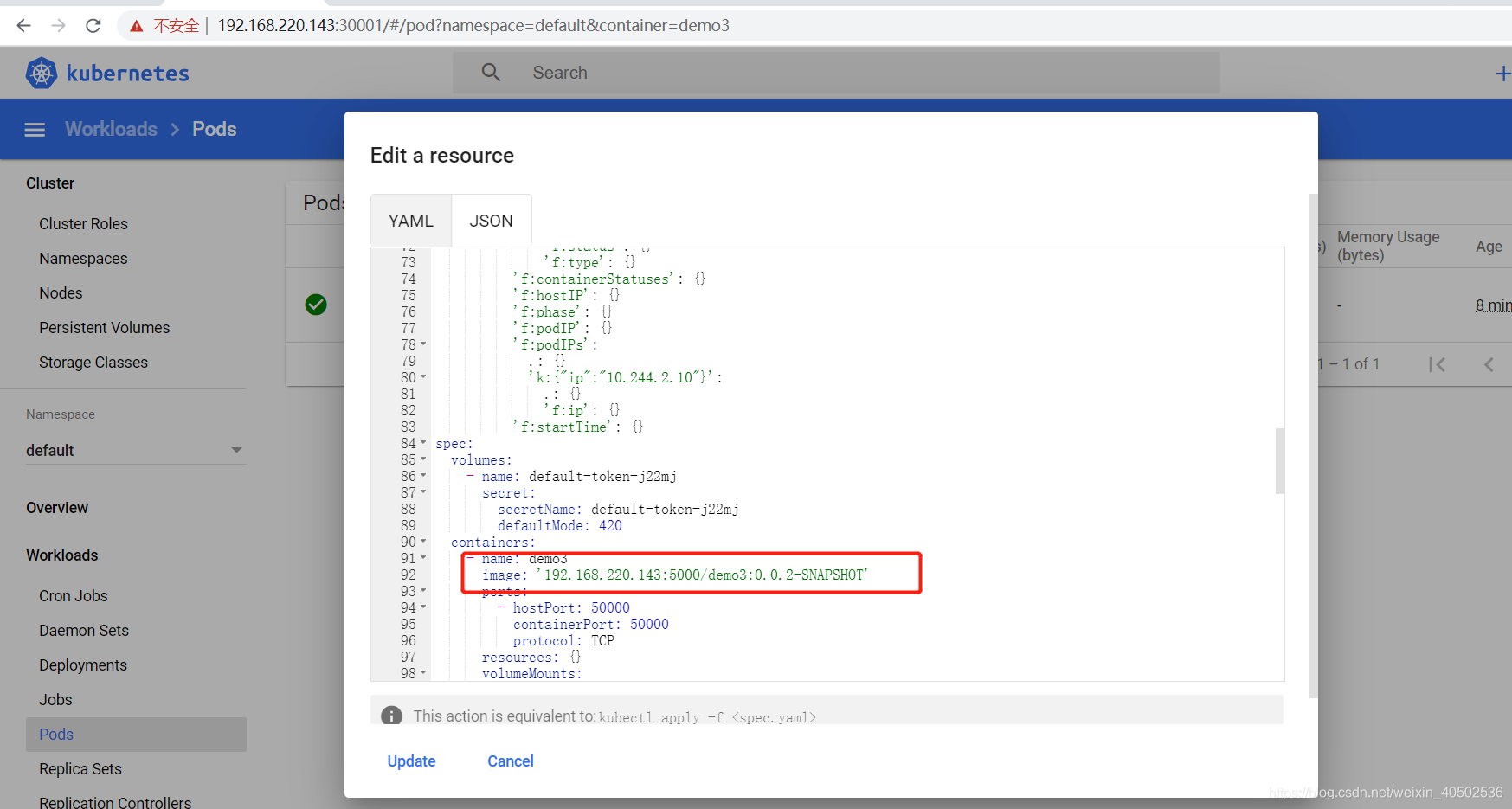Open Jobs in sidebar

tap(55, 700)
